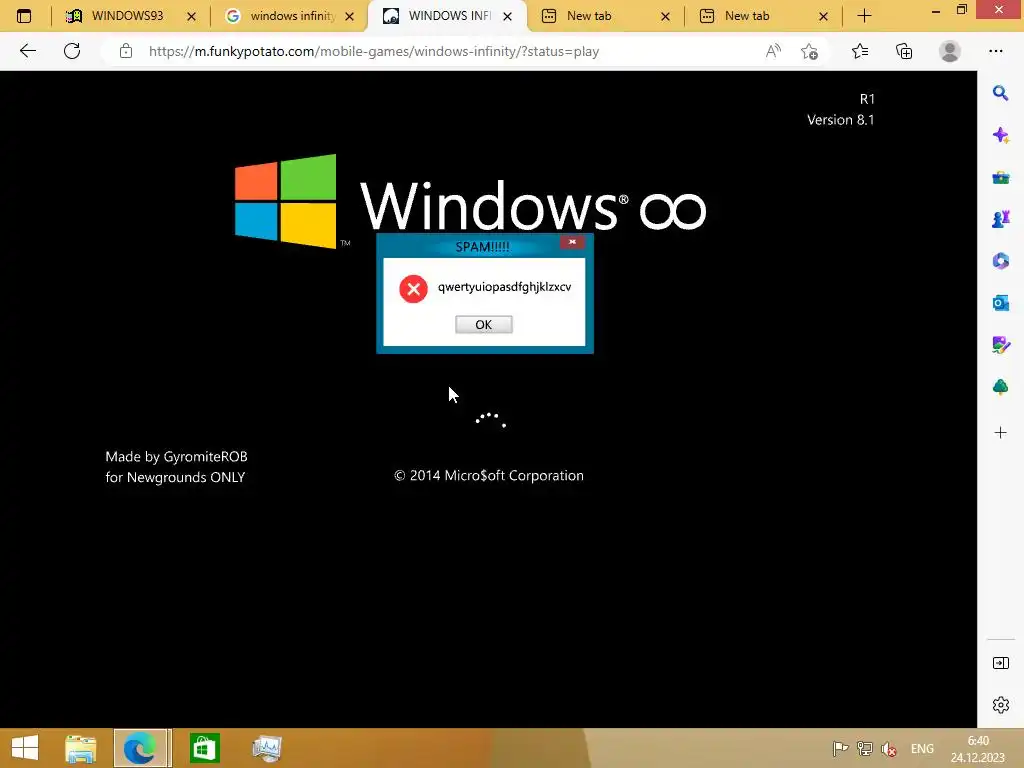The width and height of the screenshot is (1024, 768).
Task: Click the 'Made by GyromiteROB' text
Action: click(176, 456)
